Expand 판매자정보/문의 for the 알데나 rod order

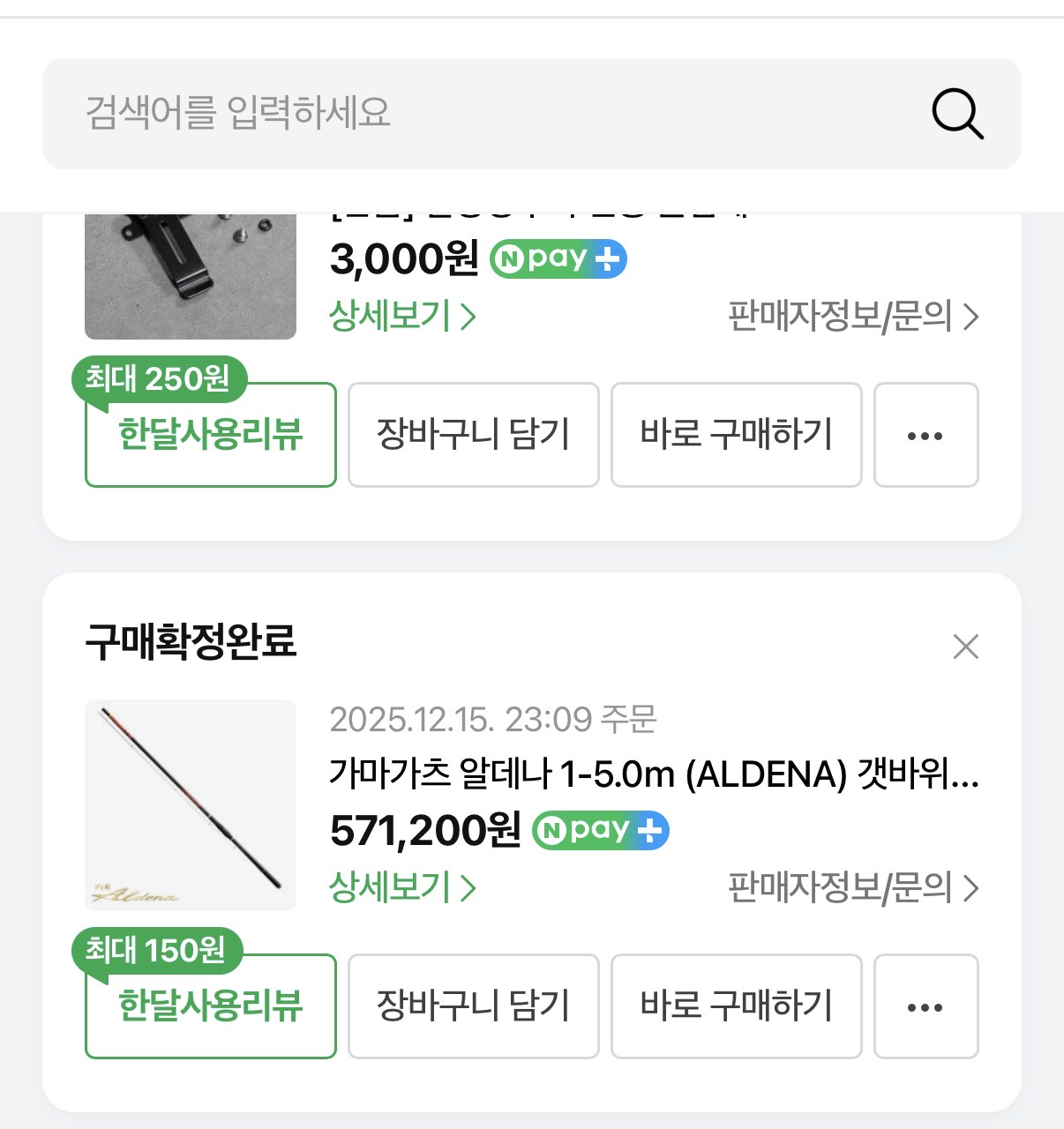852,888
